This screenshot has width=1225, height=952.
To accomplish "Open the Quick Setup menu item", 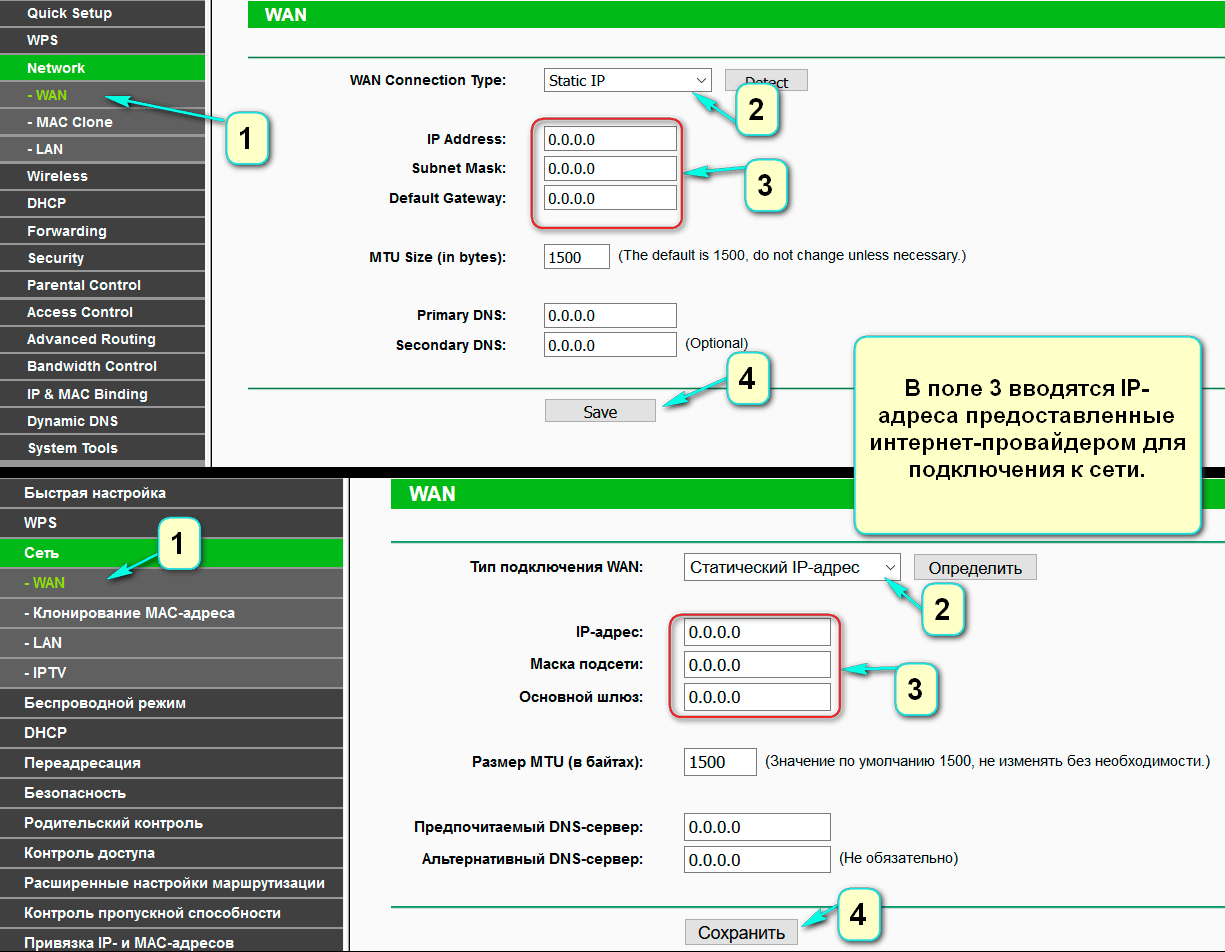I will pyautogui.click(x=69, y=13).
